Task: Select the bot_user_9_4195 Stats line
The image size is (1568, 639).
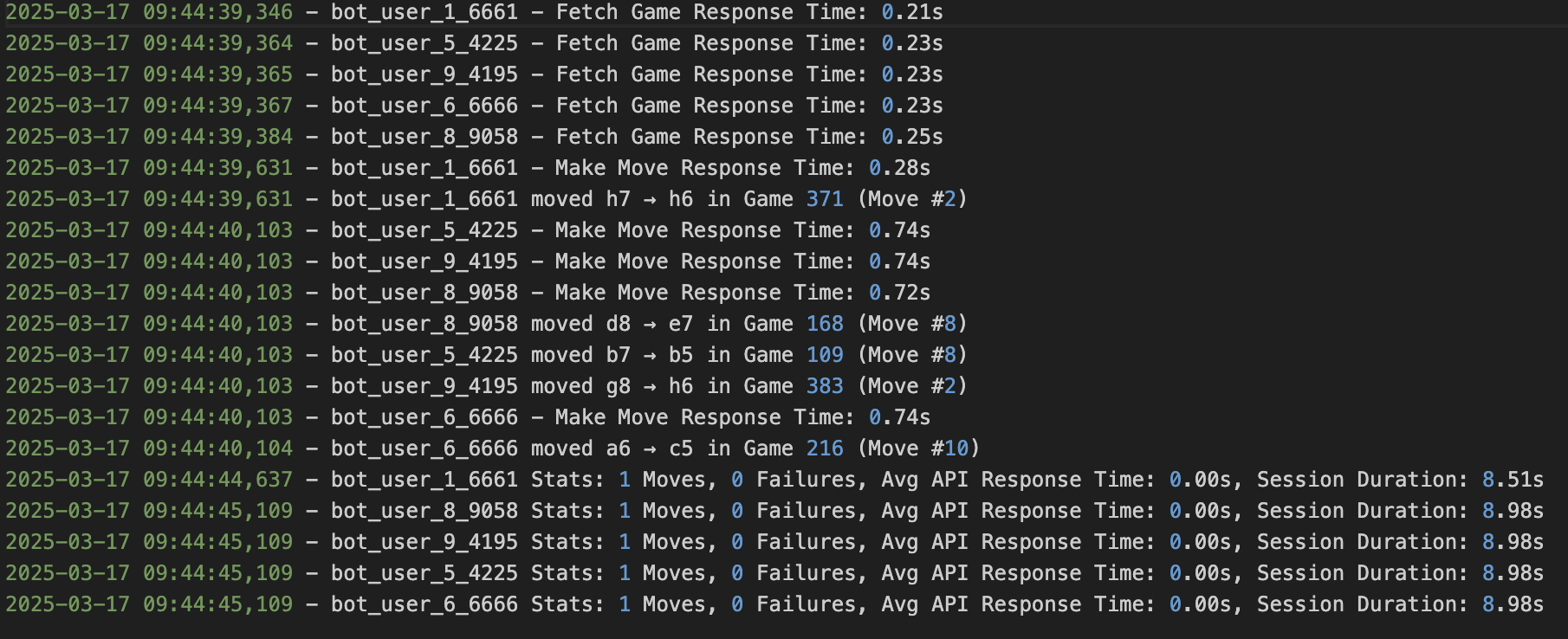Action: tap(775, 542)
